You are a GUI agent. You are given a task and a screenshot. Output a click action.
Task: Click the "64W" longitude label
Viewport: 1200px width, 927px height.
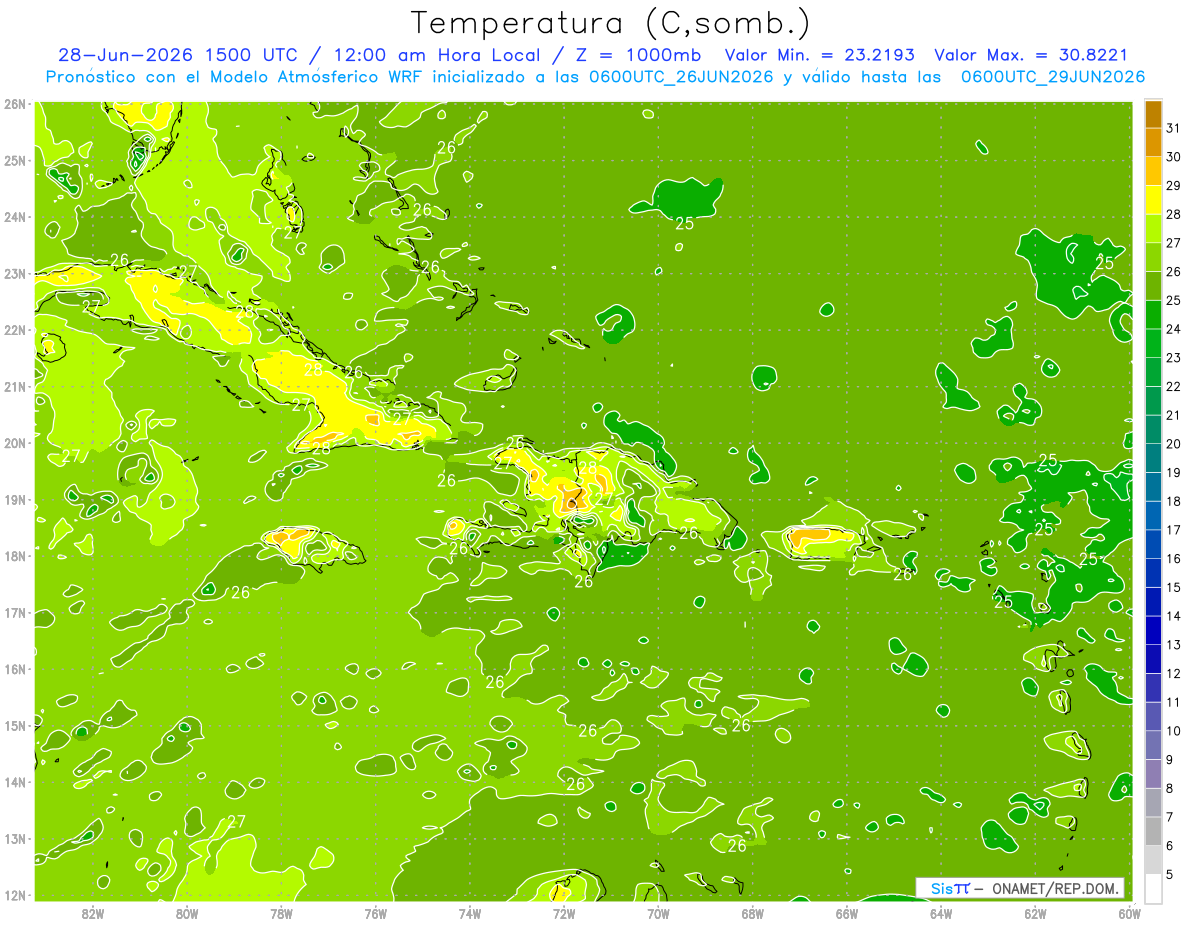point(941,914)
